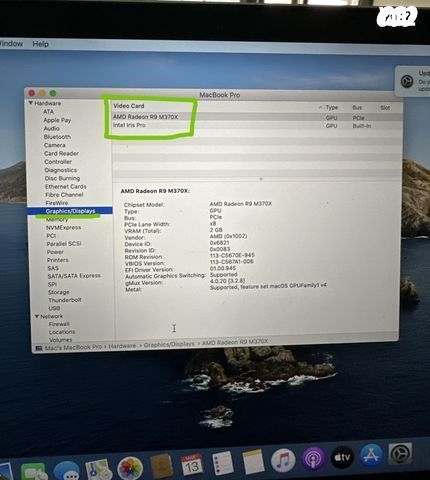Open Podcasts from the Dock
The height and width of the screenshot is (480, 430).
click(x=313, y=458)
